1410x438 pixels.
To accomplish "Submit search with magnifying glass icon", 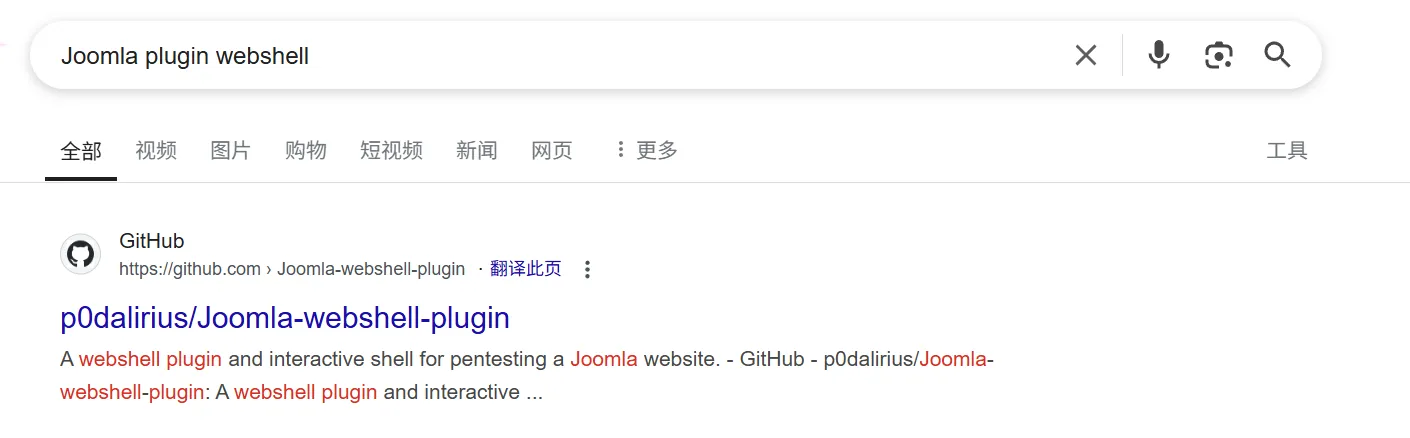I will click(1277, 55).
